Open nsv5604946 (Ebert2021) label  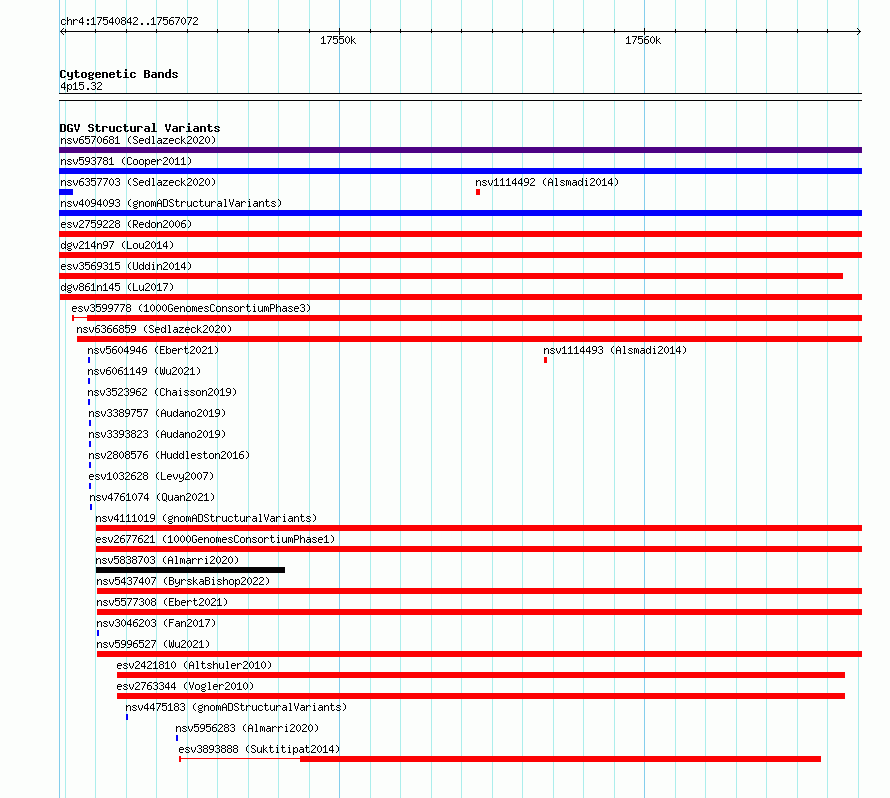(x=153, y=350)
